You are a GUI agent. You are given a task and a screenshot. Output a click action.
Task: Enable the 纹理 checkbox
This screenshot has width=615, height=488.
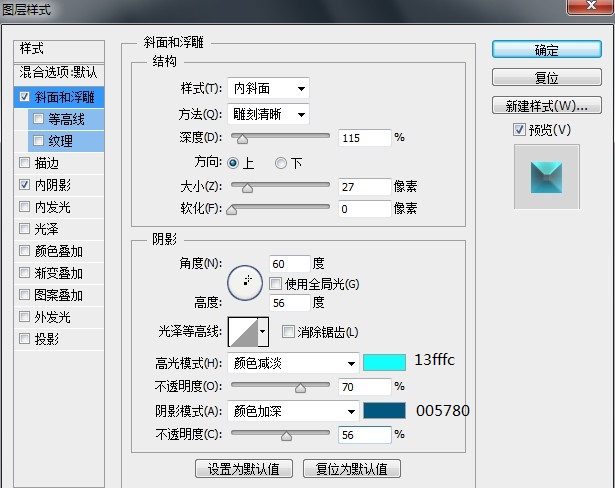click(38, 140)
